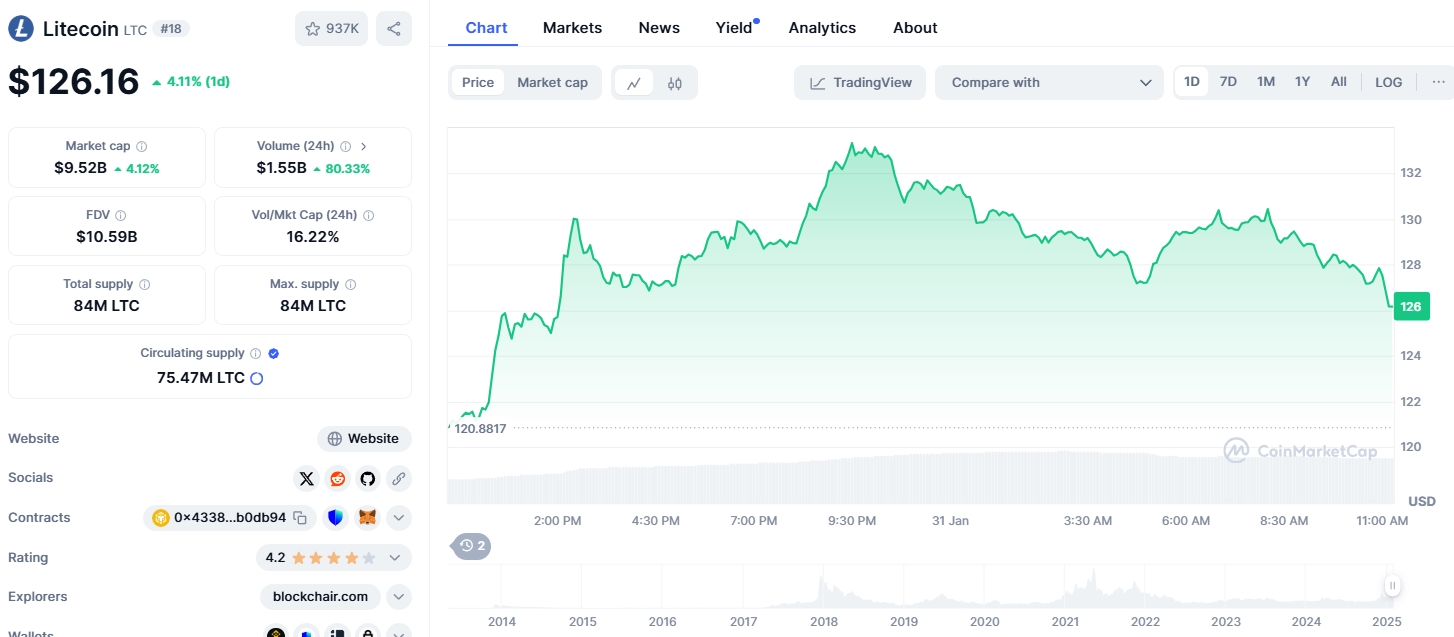Copy the contract address 0x4338...b0db94
The height and width of the screenshot is (637, 1454).
coord(299,518)
